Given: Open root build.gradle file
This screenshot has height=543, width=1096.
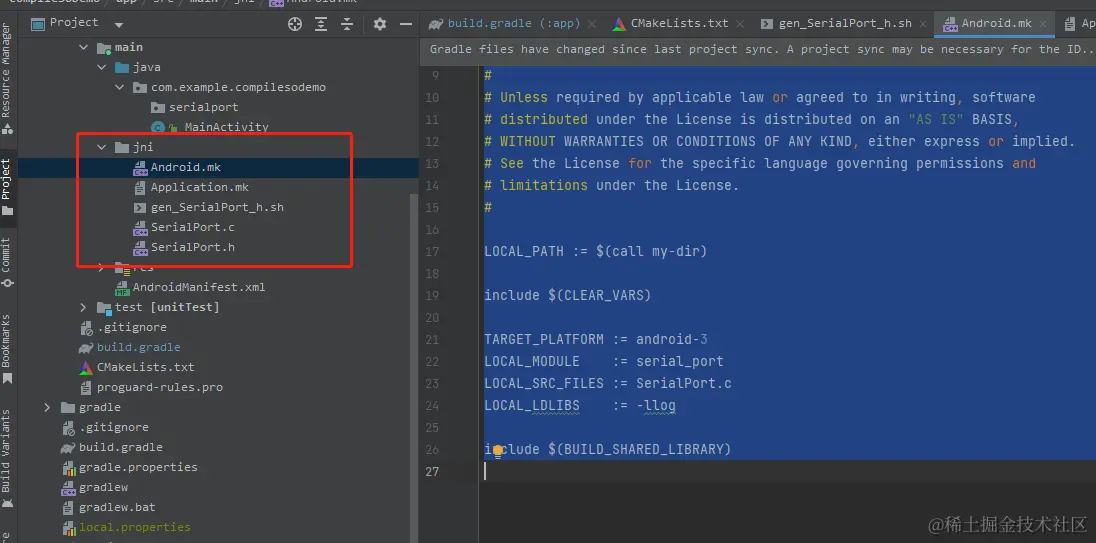Looking at the screenshot, I should point(120,447).
